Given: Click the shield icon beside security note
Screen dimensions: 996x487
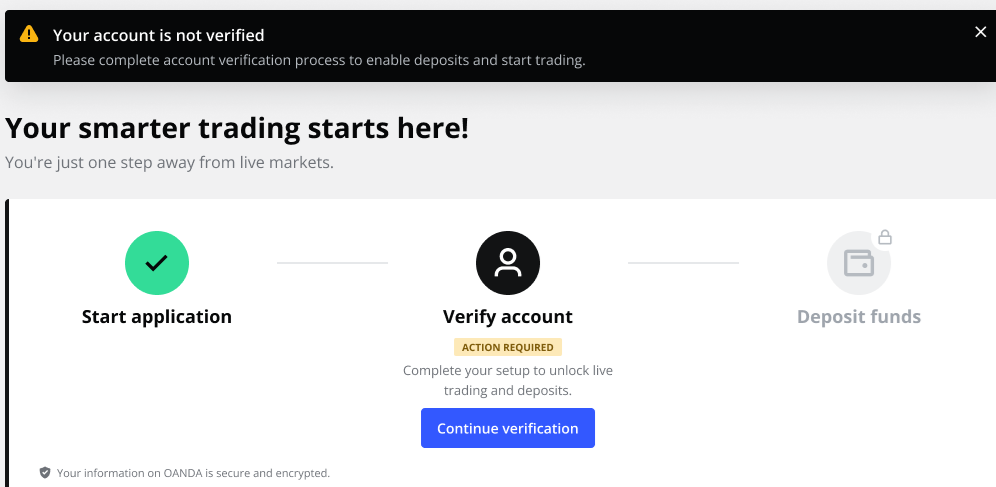Looking at the screenshot, I should [x=44, y=472].
